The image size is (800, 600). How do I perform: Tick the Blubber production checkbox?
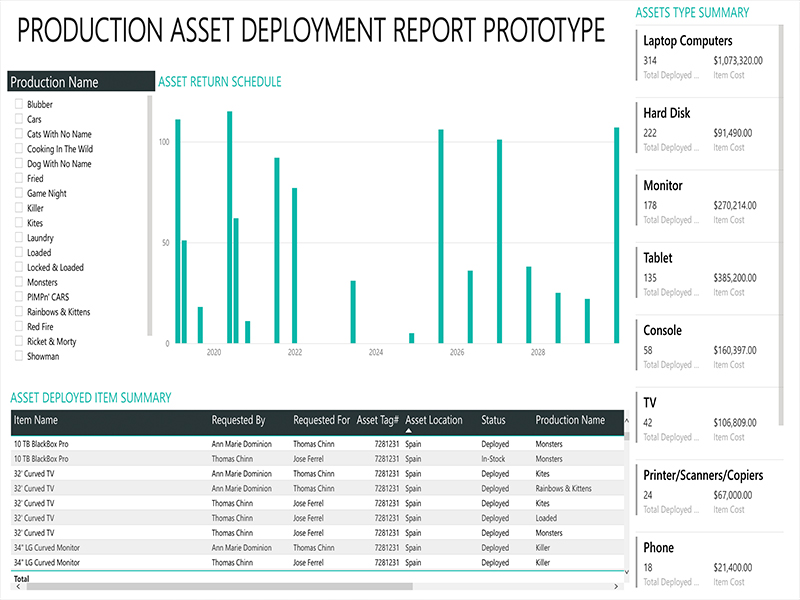(19, 104)
